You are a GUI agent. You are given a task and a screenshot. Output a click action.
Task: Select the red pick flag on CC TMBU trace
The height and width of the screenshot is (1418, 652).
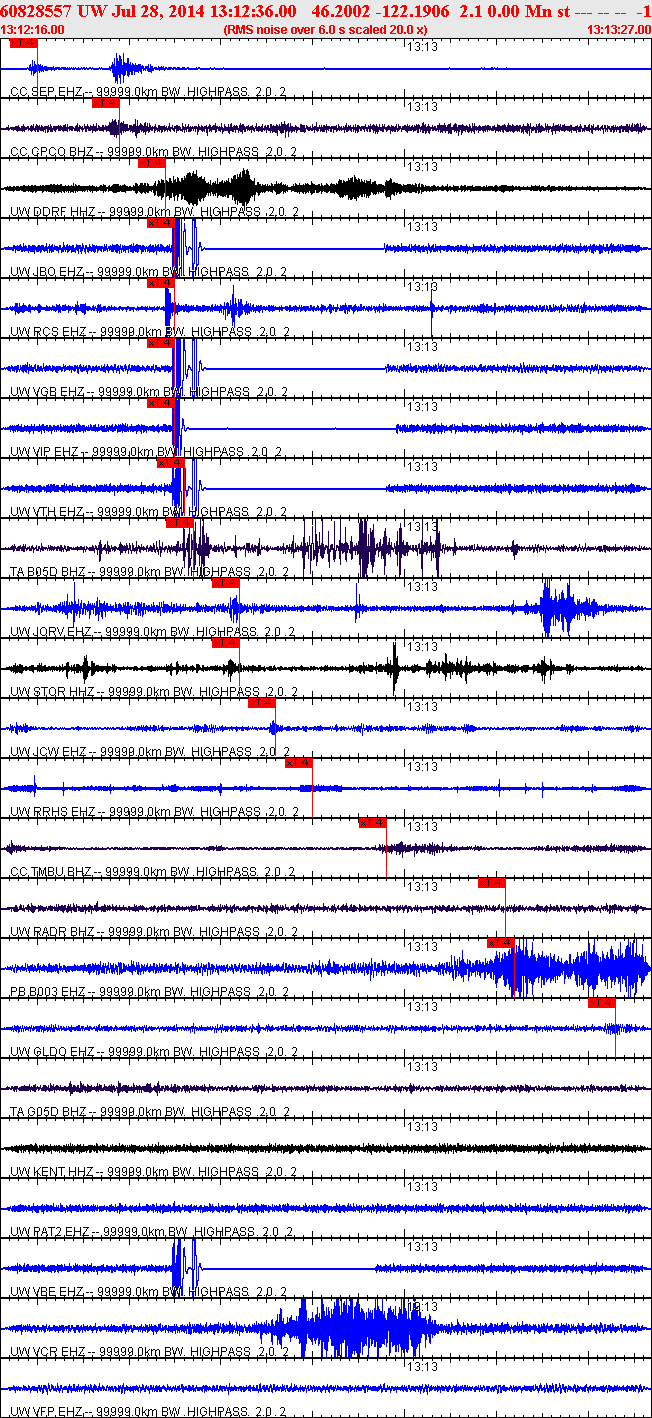click(x=373, y=823)
